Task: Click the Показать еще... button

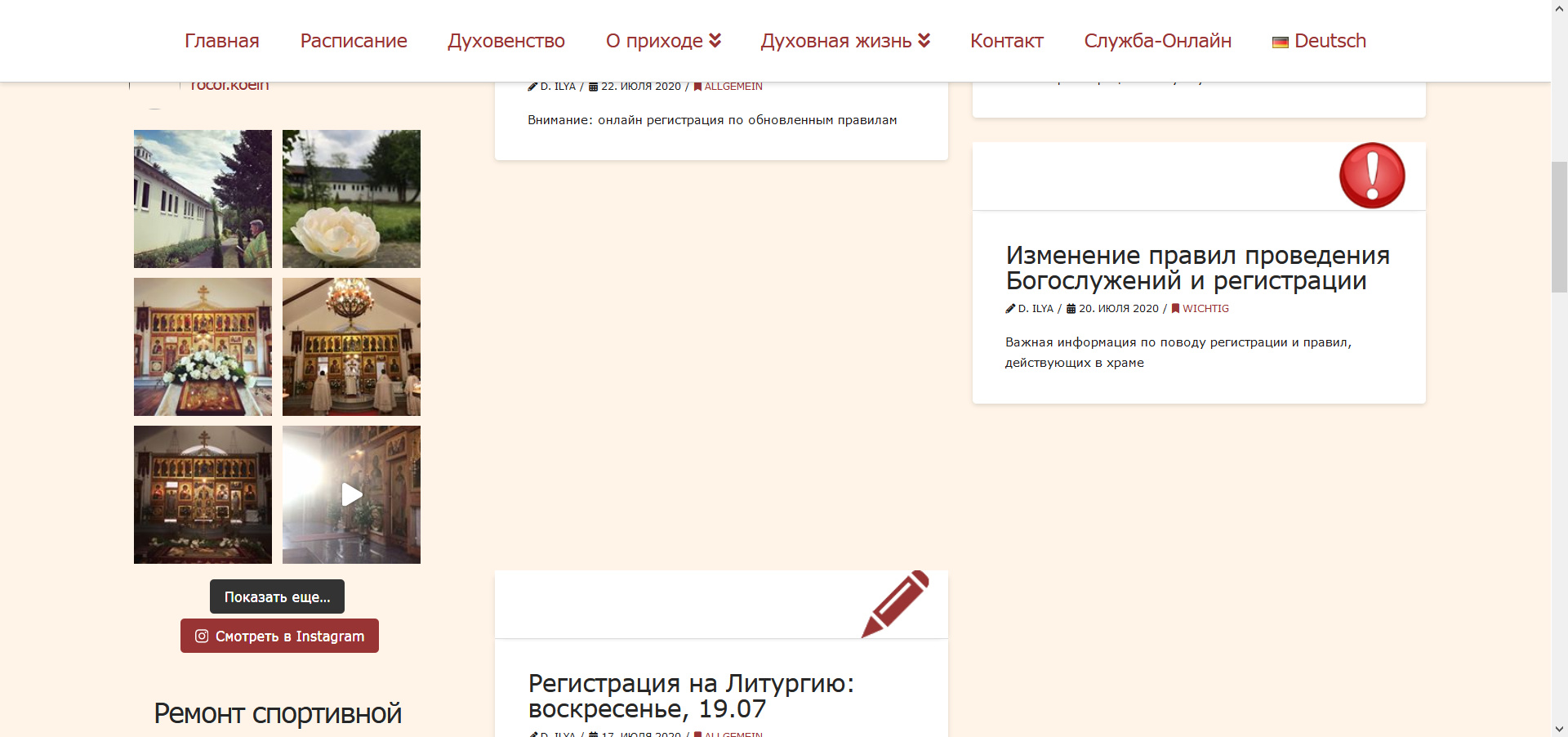Action: tap(277, 596)
